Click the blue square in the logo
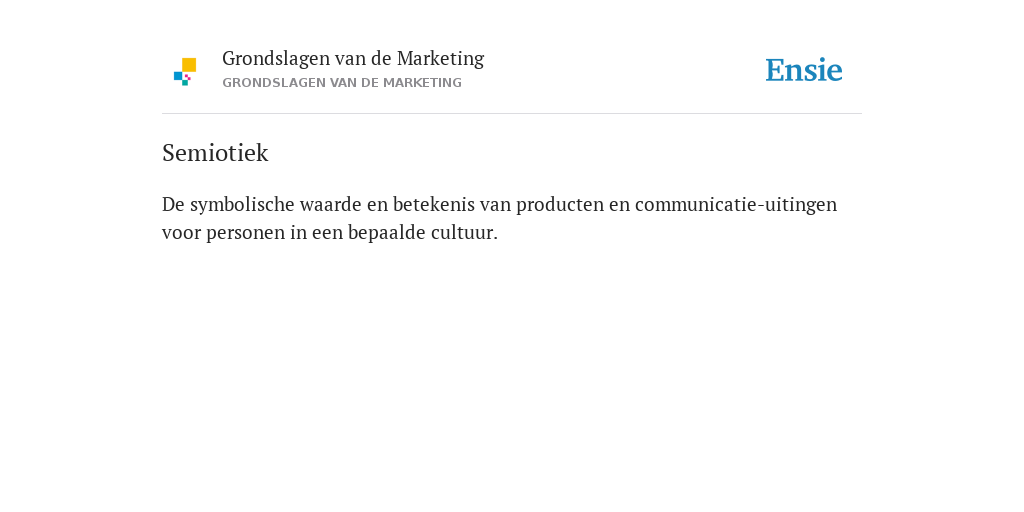Screen dimensions: 1024x512 tap(178, 76)
